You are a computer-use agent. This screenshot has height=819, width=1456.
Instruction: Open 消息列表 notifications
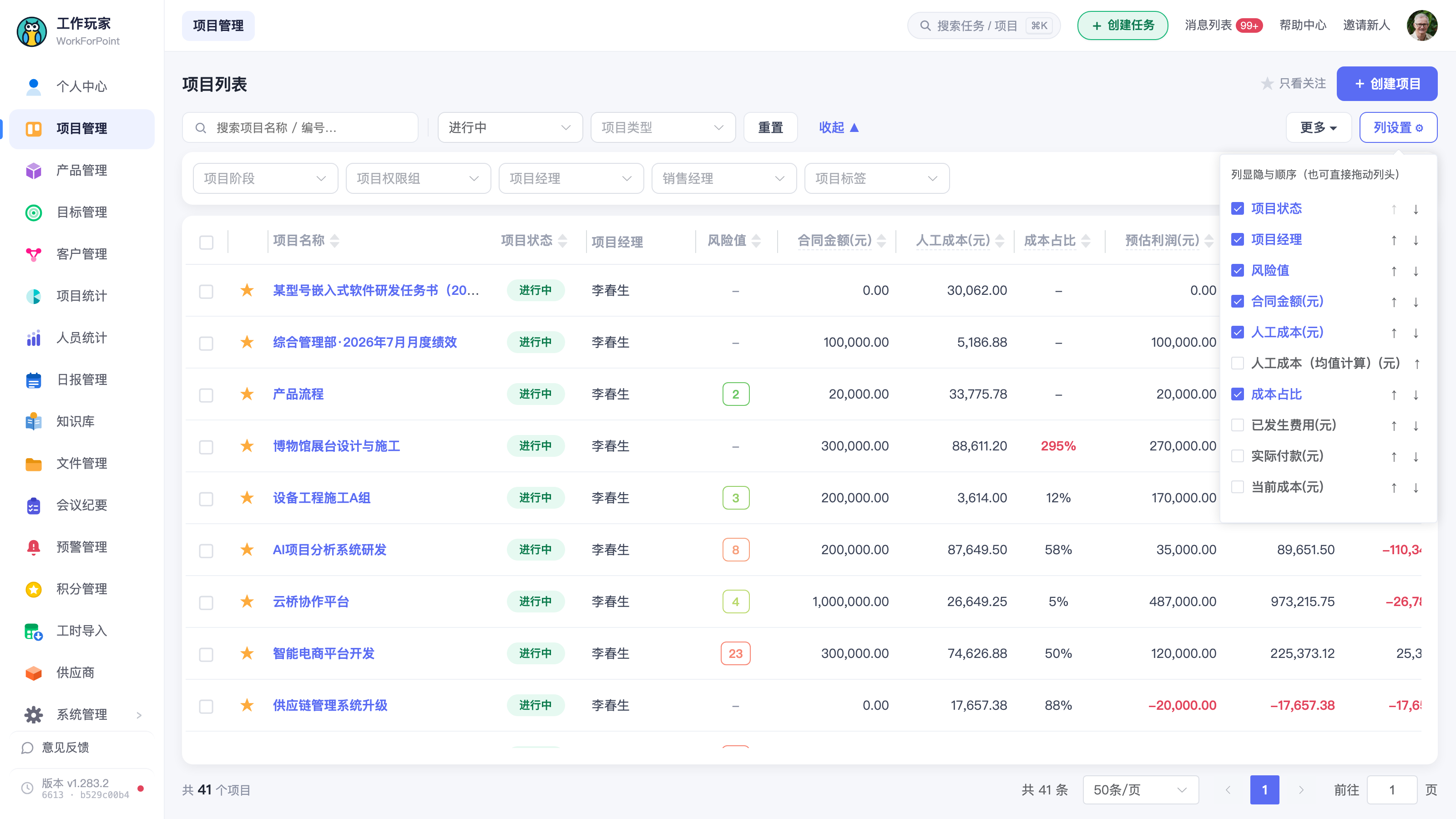point(1223,25)
